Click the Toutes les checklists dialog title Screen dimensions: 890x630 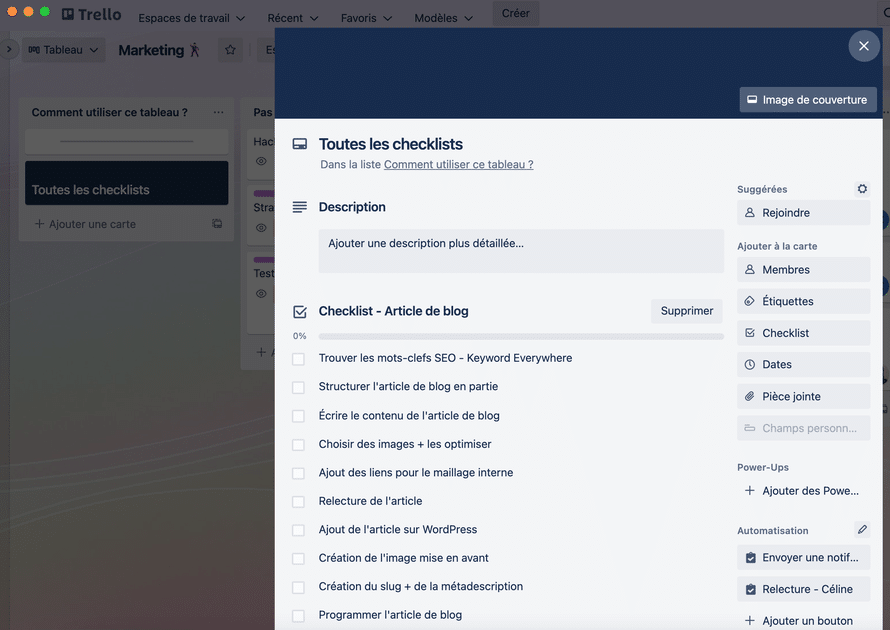[391, 144]
